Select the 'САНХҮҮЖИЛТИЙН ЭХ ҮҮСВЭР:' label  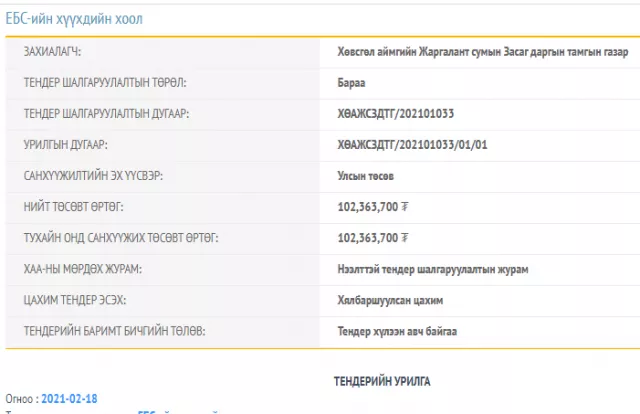coord(93,176)
